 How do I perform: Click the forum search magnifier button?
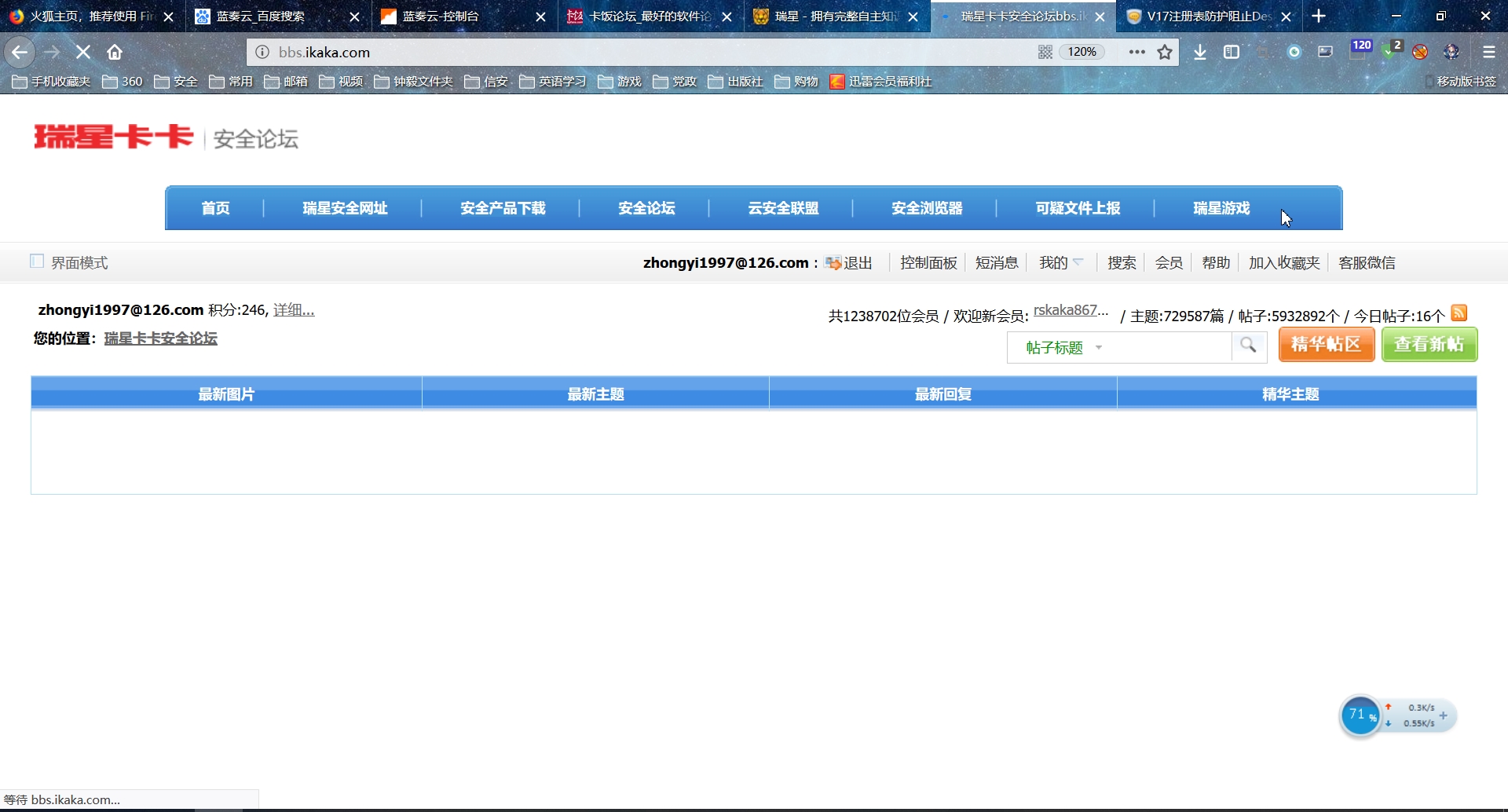tap(1249, 346)
